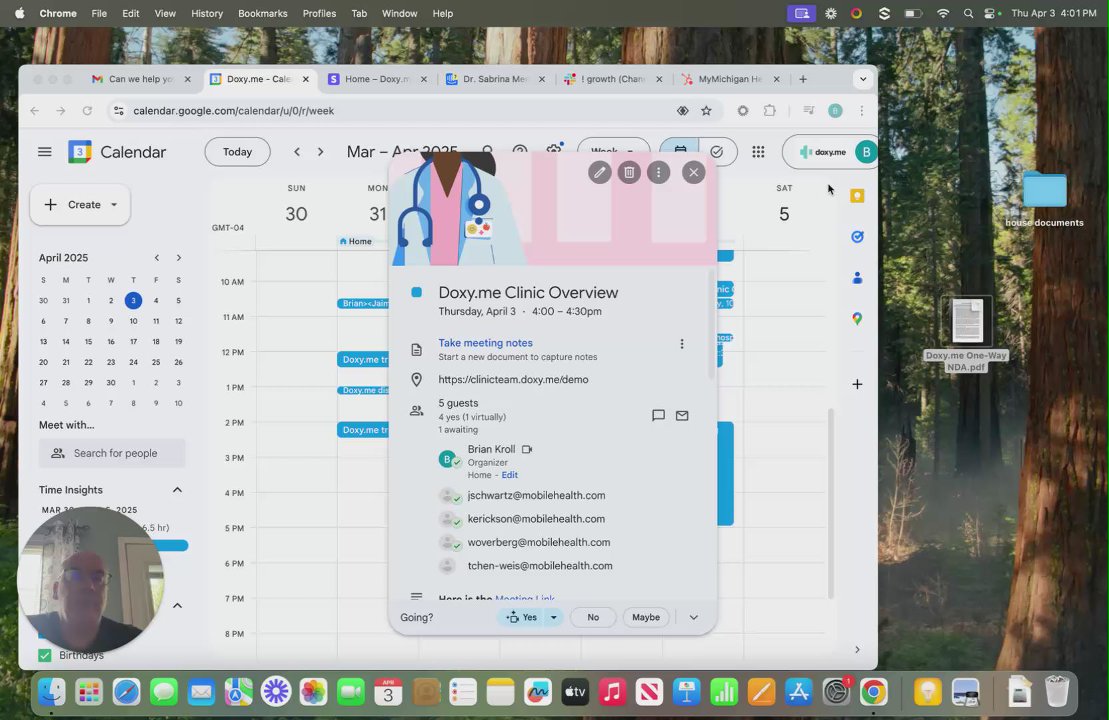Email guests with envelope icon
Viewport: 1109px width, 720px height.
(x=682, y=415)
